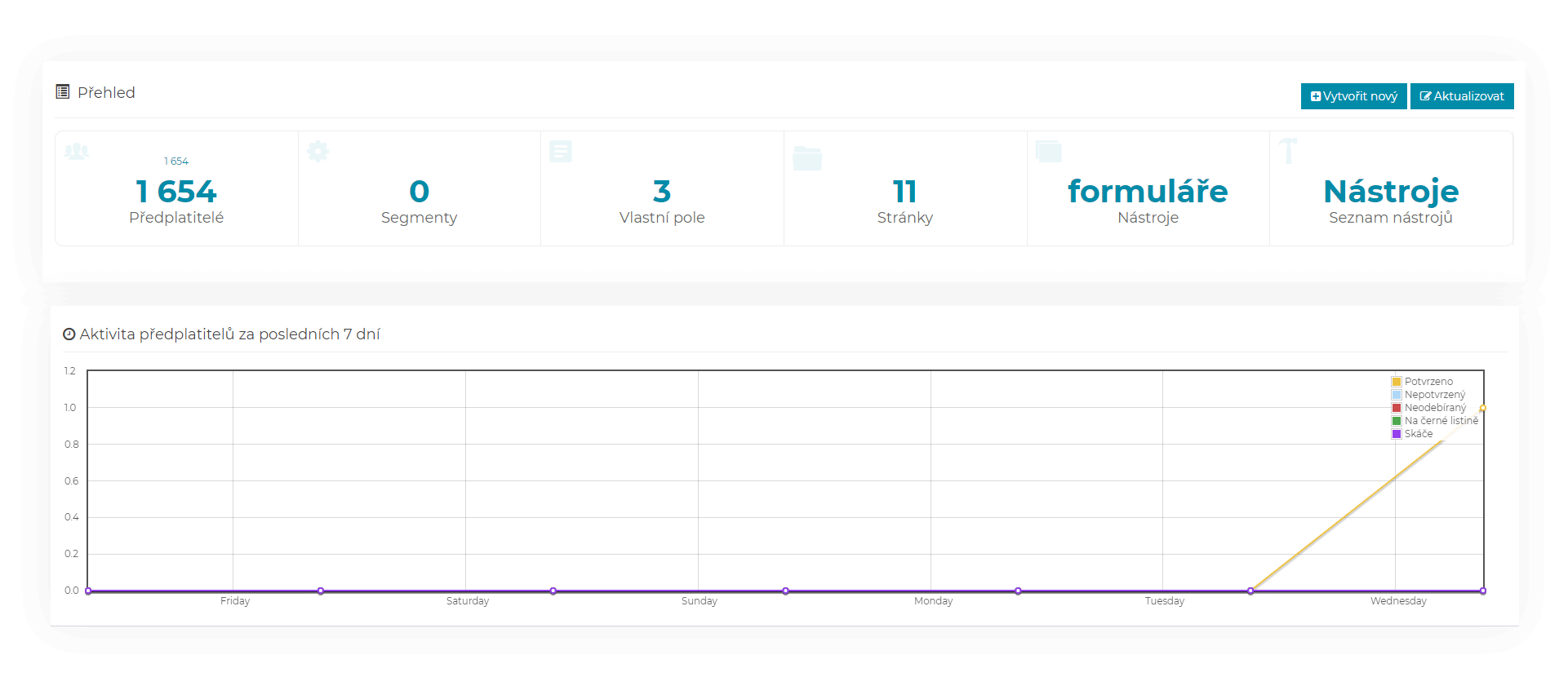Click the Potvrzeno yellow legend swatch

pos(1397,382)
